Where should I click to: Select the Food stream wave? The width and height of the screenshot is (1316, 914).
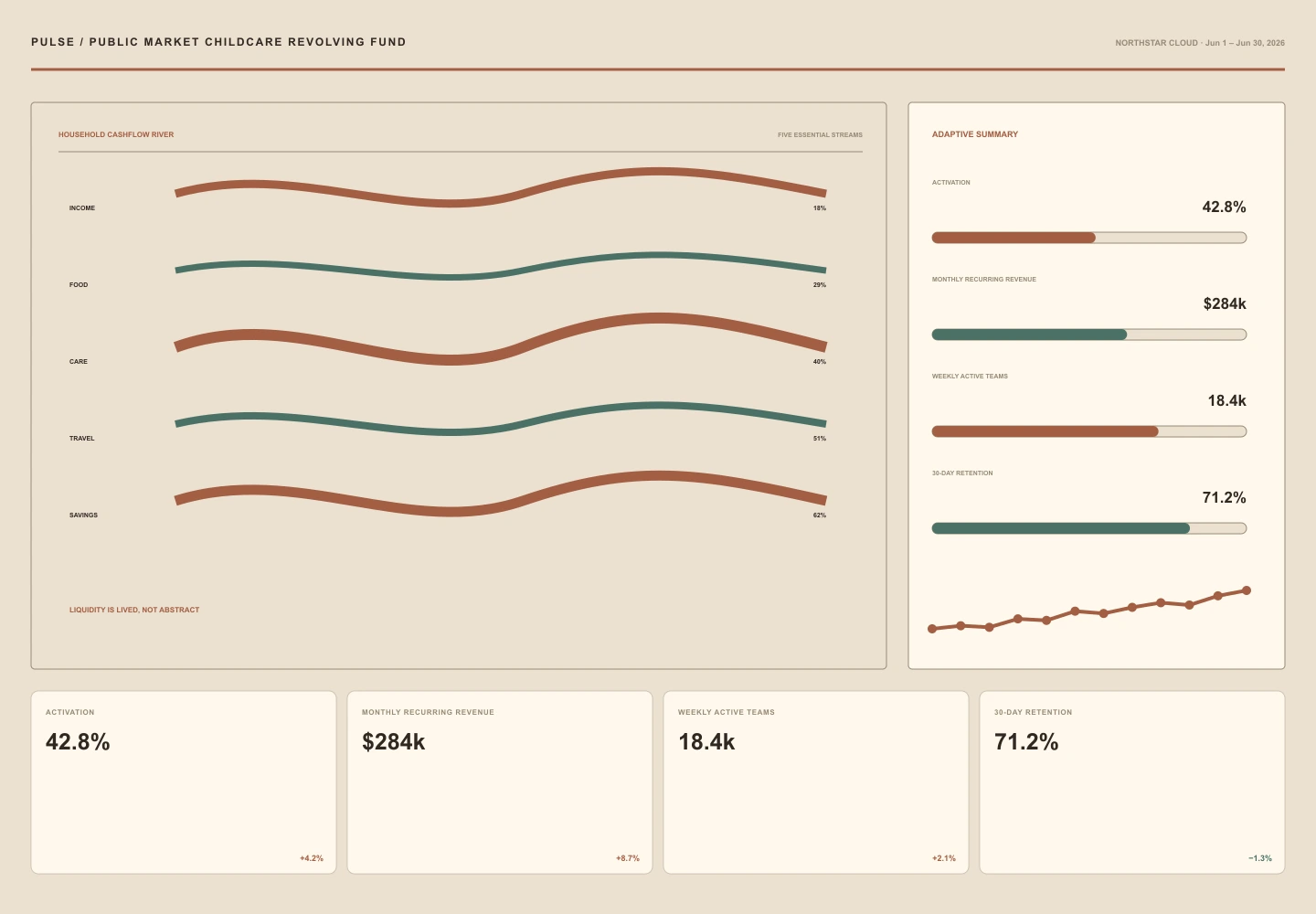click(x=501, y=265)
